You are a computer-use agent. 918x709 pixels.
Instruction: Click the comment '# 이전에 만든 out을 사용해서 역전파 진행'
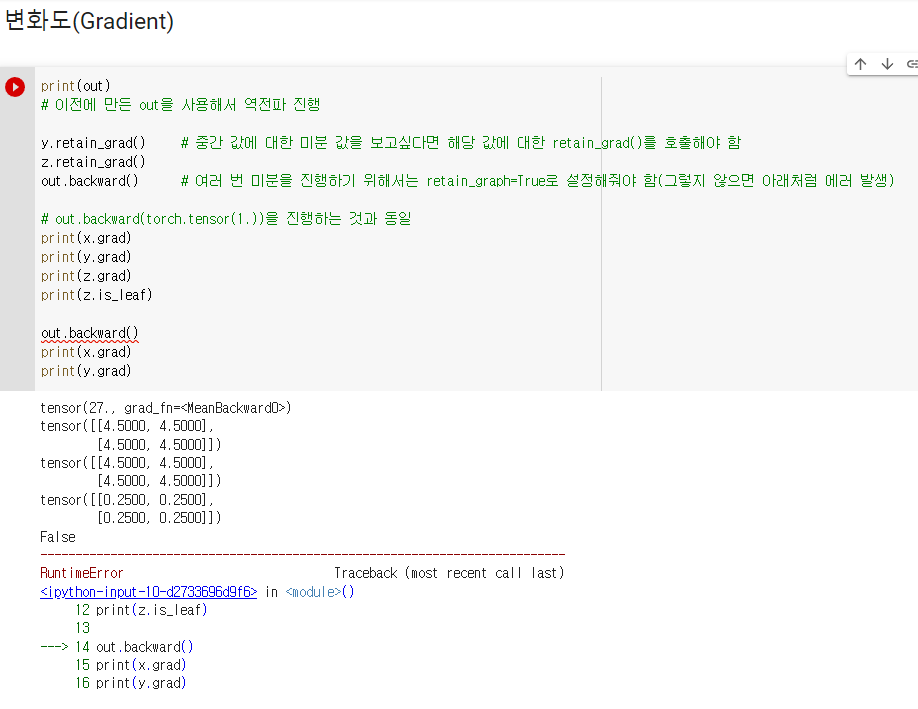180,105
